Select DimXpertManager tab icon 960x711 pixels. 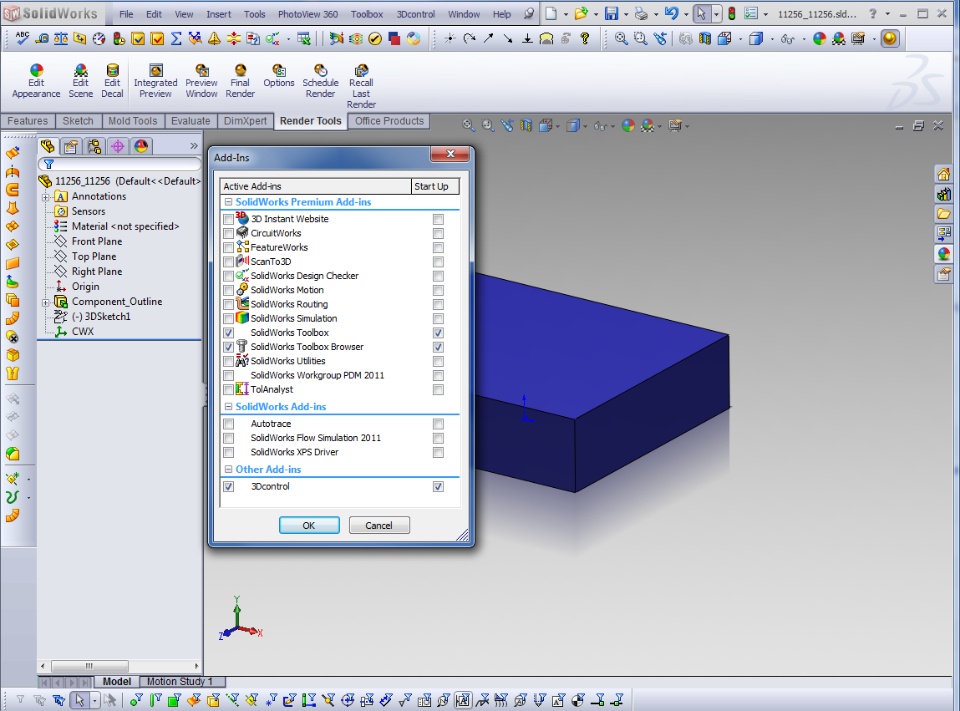click(x=118, y=146)
